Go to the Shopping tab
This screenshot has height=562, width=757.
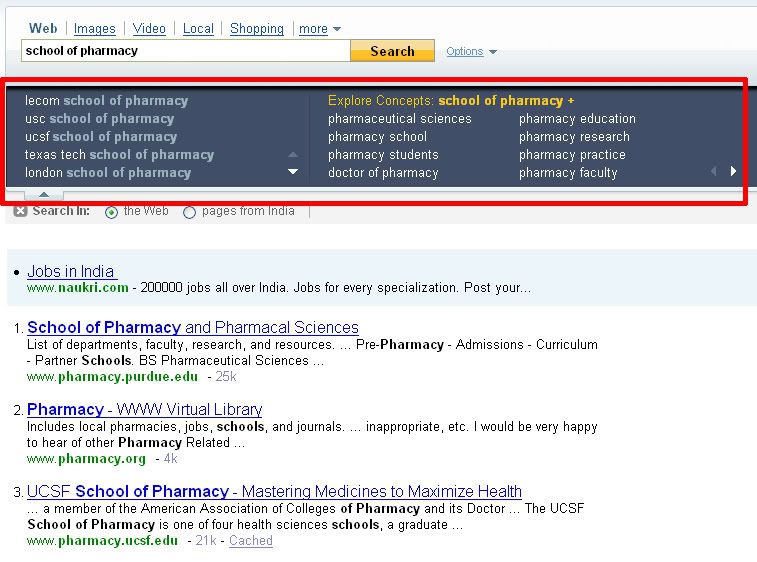point(257,28)
